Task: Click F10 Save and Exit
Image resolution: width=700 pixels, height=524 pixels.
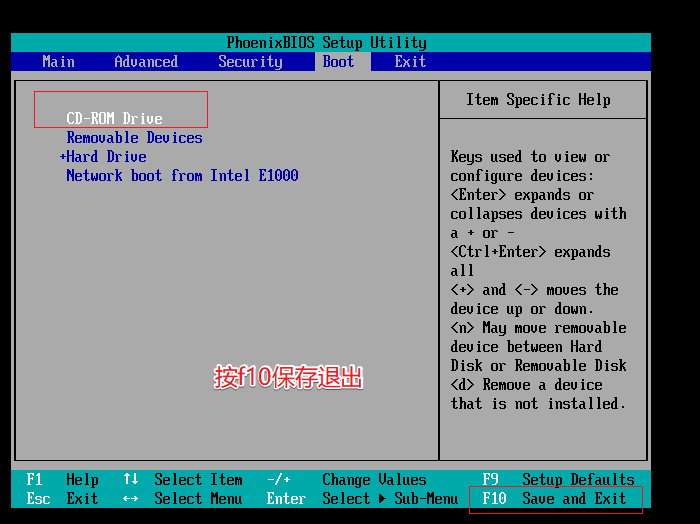Action: [x=554, y=499]
